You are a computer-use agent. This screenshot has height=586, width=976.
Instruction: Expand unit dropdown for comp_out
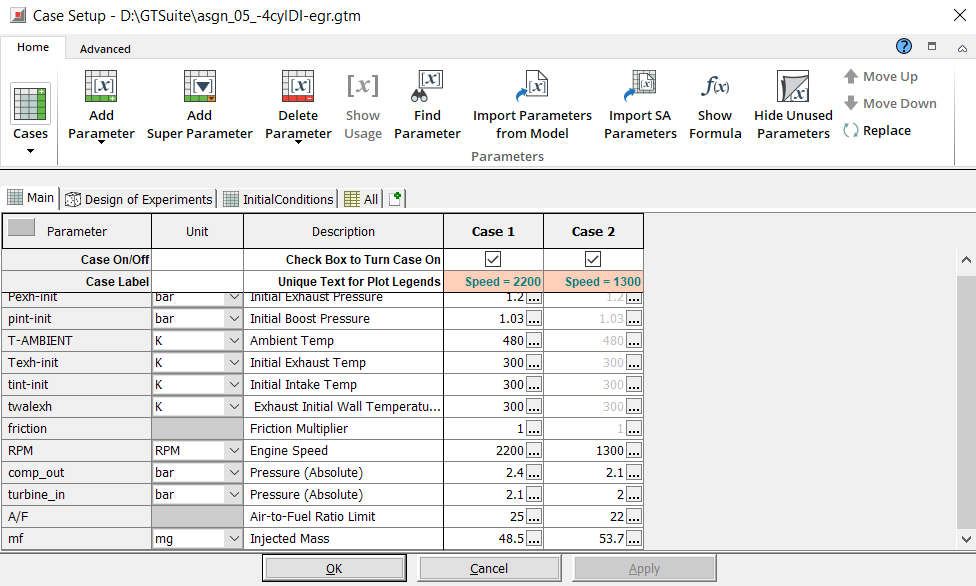pos(234,473)
